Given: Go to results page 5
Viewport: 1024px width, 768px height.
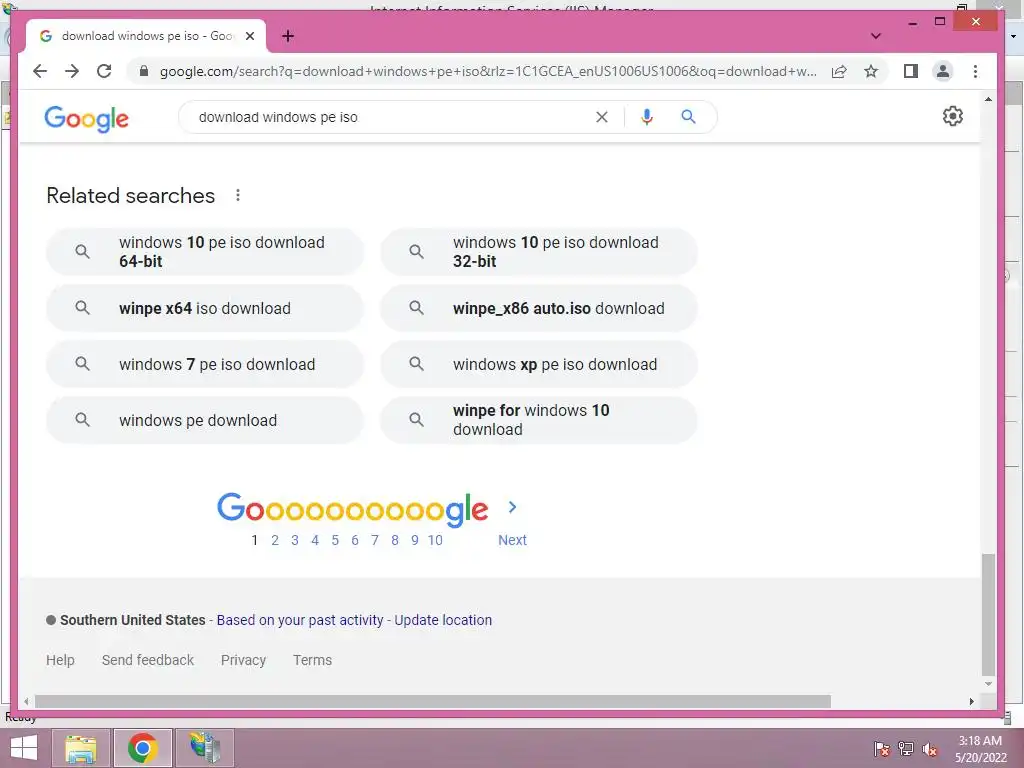Looking at the screenshot, I should [335, 540].
